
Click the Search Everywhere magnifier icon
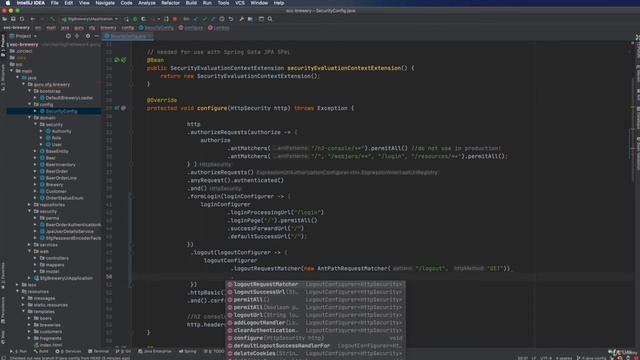[x=270, y=19]
